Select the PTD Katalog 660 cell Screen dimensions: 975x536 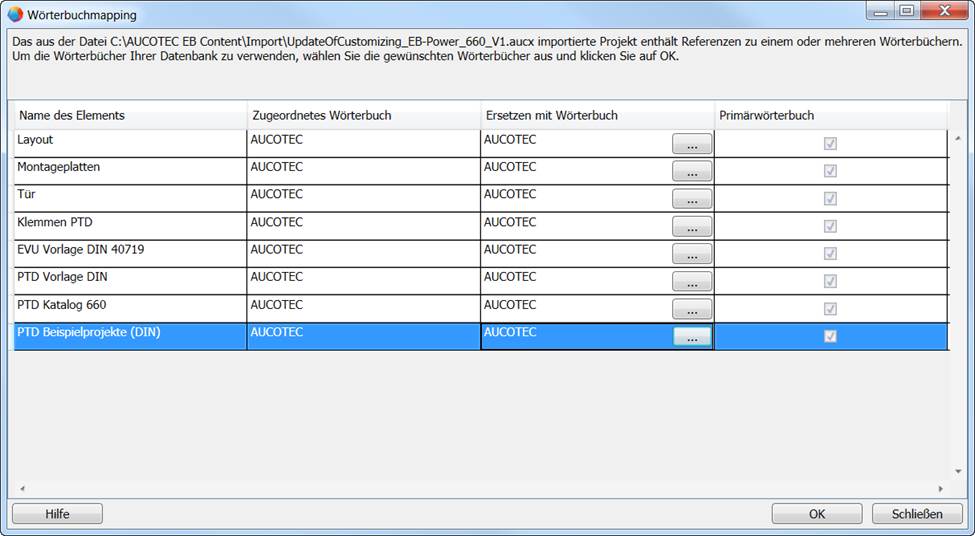(130, 309)
